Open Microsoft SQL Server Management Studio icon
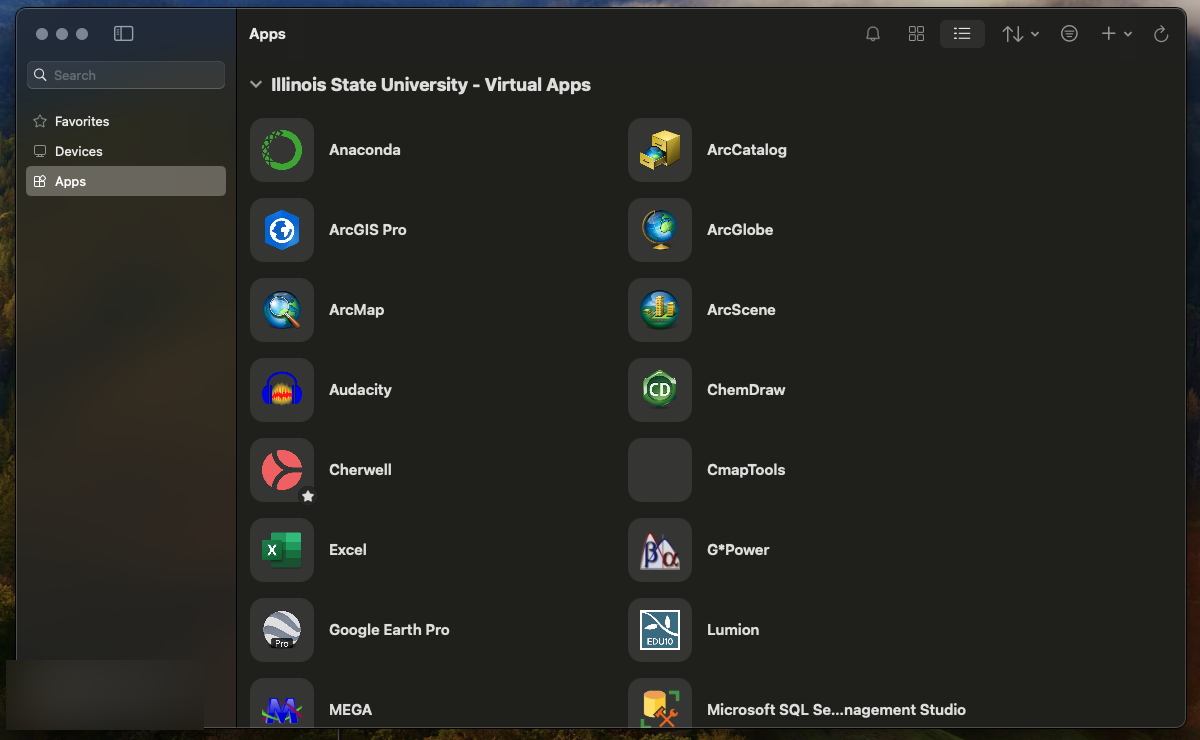This screenshot has width=1200, height=740. pos(660,704)
